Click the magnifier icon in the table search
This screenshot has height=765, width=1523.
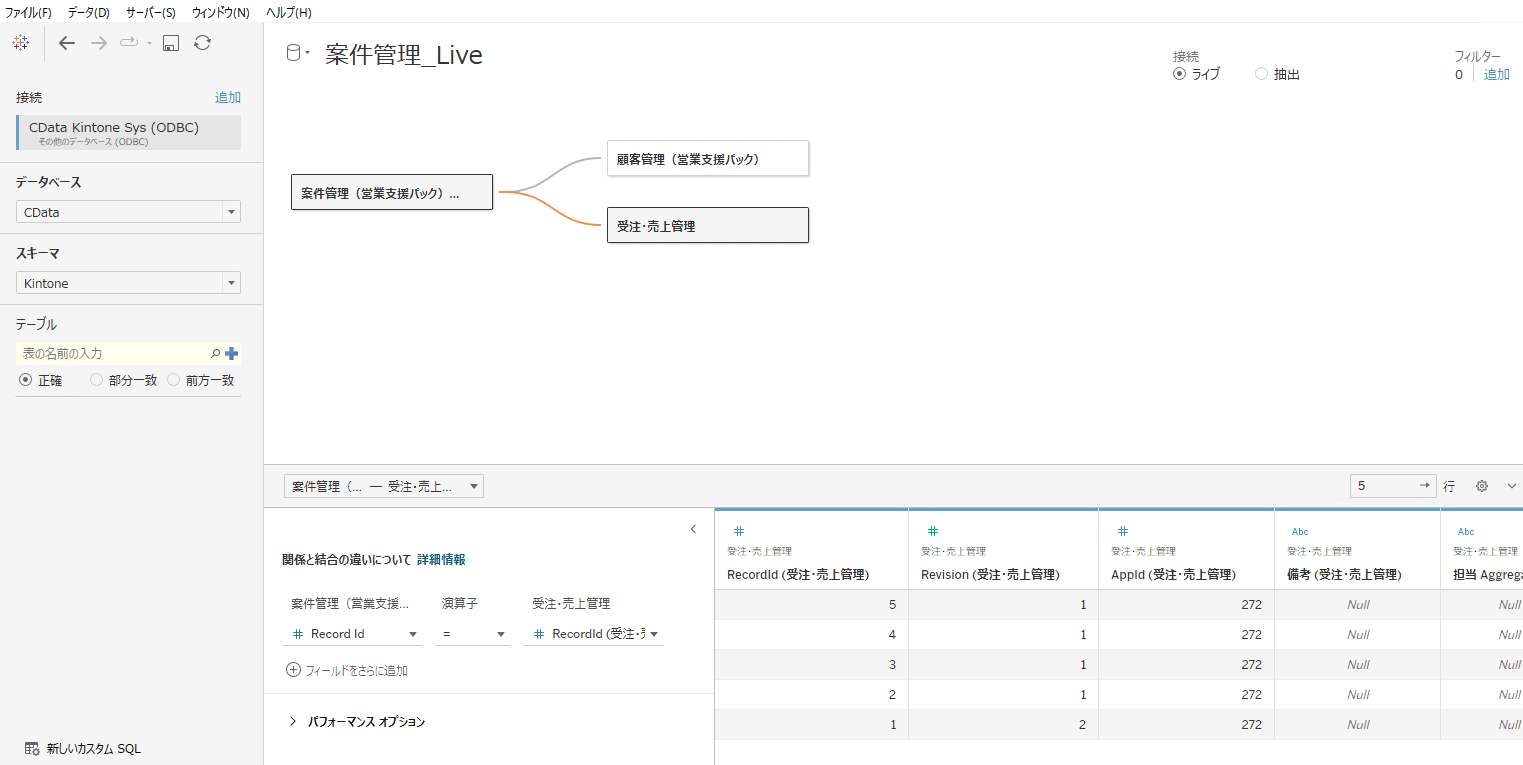pos(215,353)
